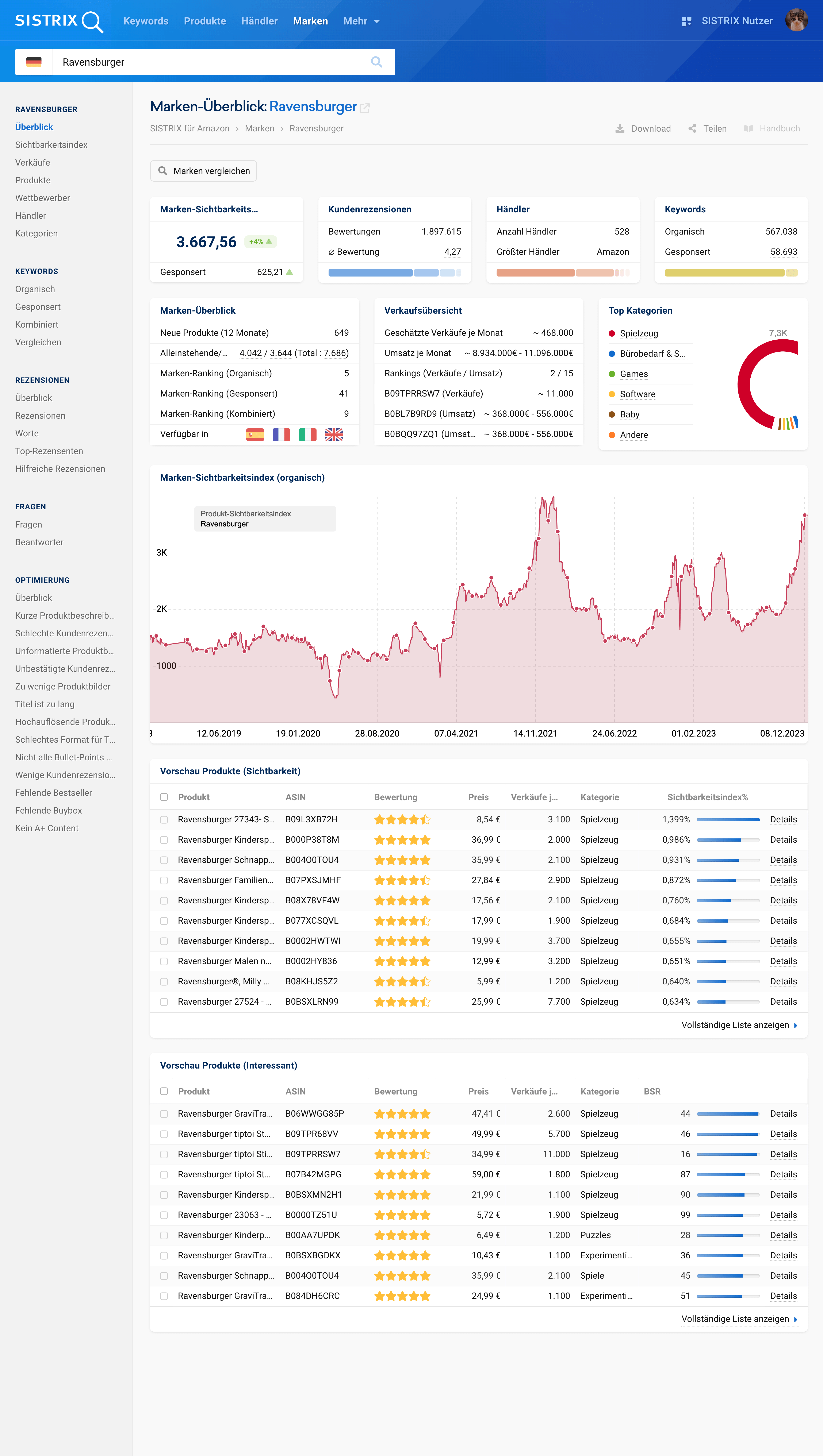Click the red Spielzeug legend dot in Top Kategorien
This screenshot has height=1456, width=823.
pyautogui.click(x=612, y=333)
